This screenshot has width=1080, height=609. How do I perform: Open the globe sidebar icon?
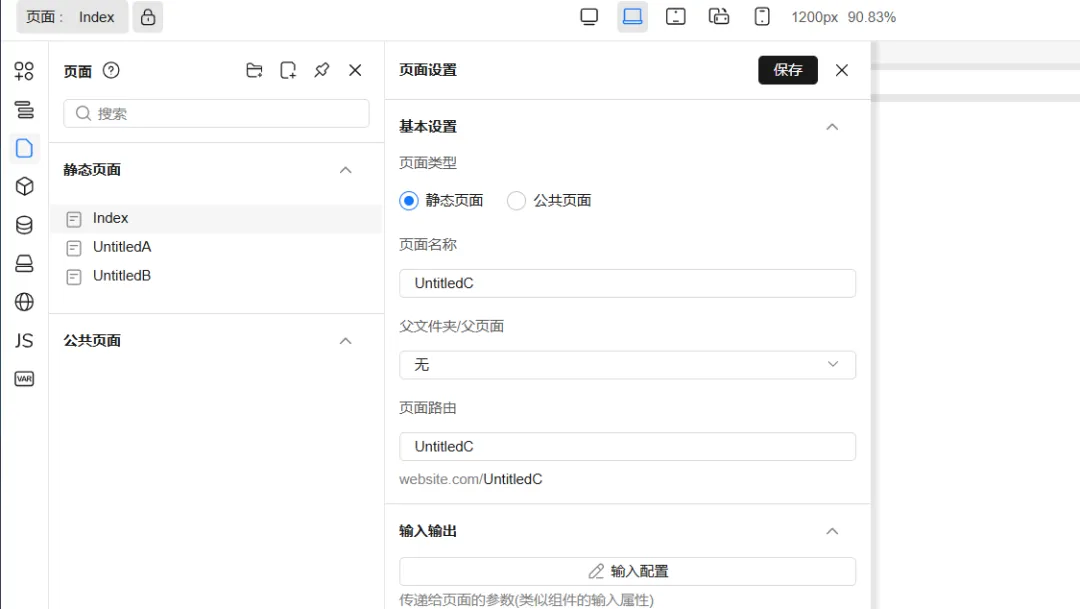(24, 302)
